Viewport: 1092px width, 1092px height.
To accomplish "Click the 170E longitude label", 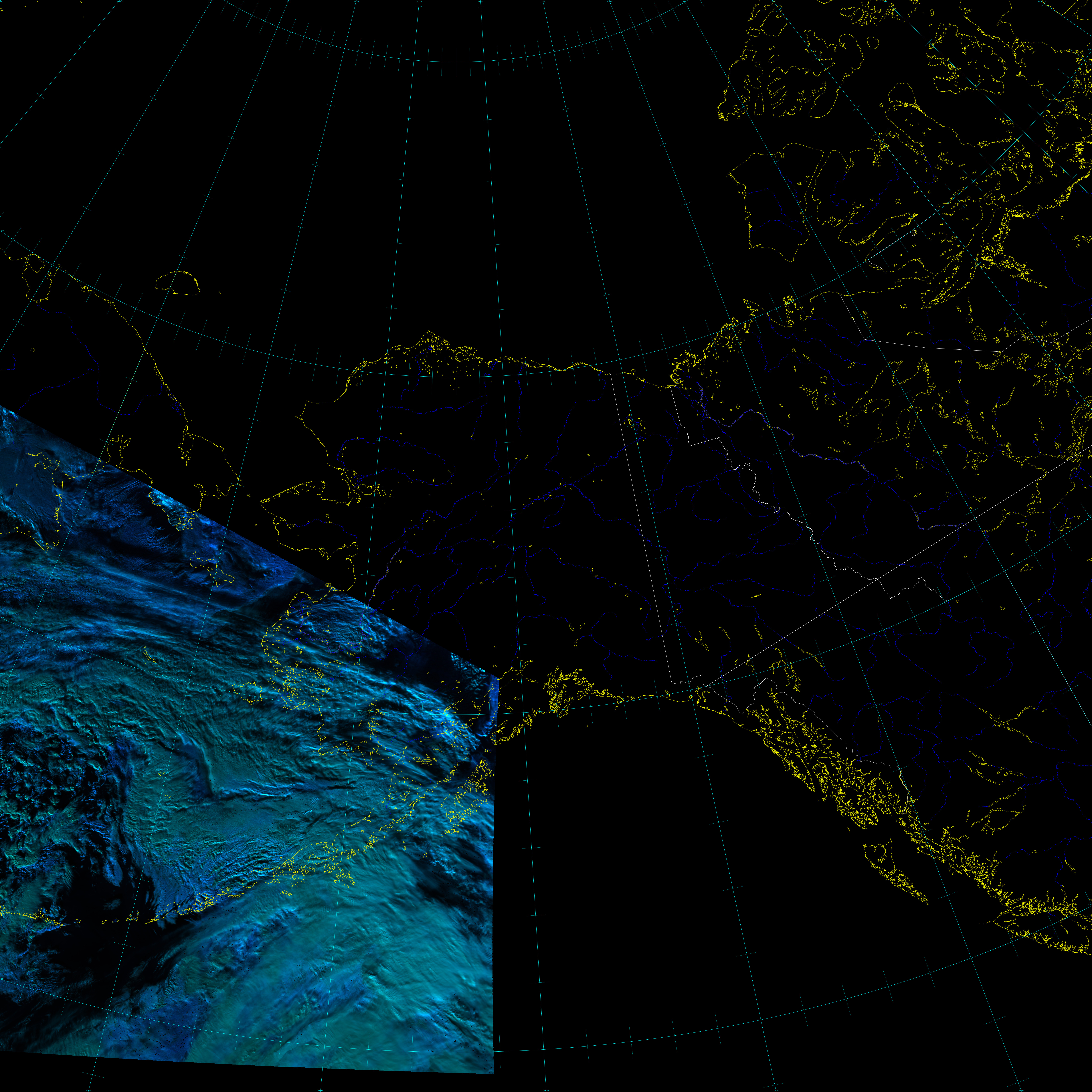I will (211, 2).
